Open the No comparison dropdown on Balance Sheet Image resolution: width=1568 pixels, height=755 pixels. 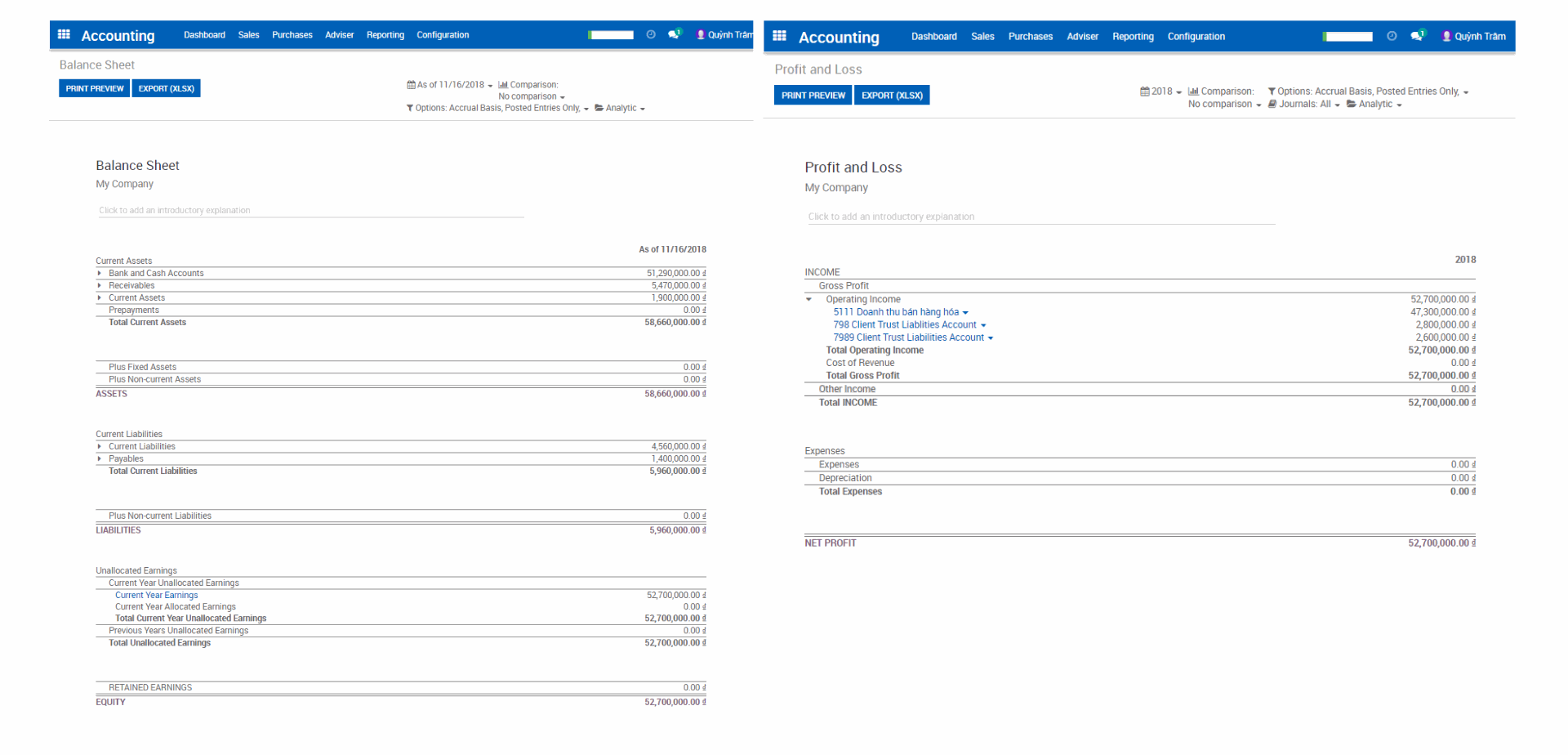point(529,96)
